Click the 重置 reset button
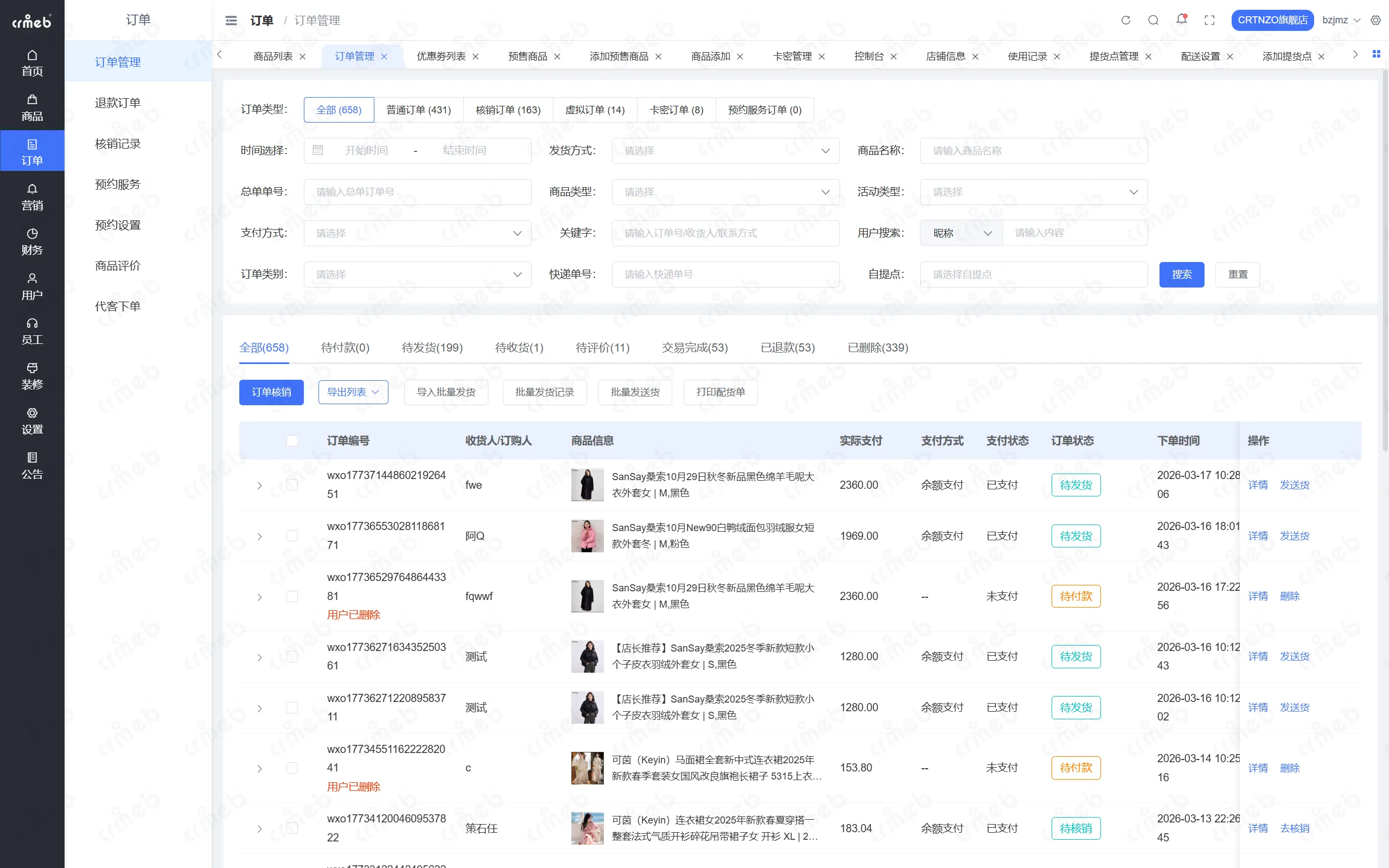1389x868 pixels. tap(1238, 275)
